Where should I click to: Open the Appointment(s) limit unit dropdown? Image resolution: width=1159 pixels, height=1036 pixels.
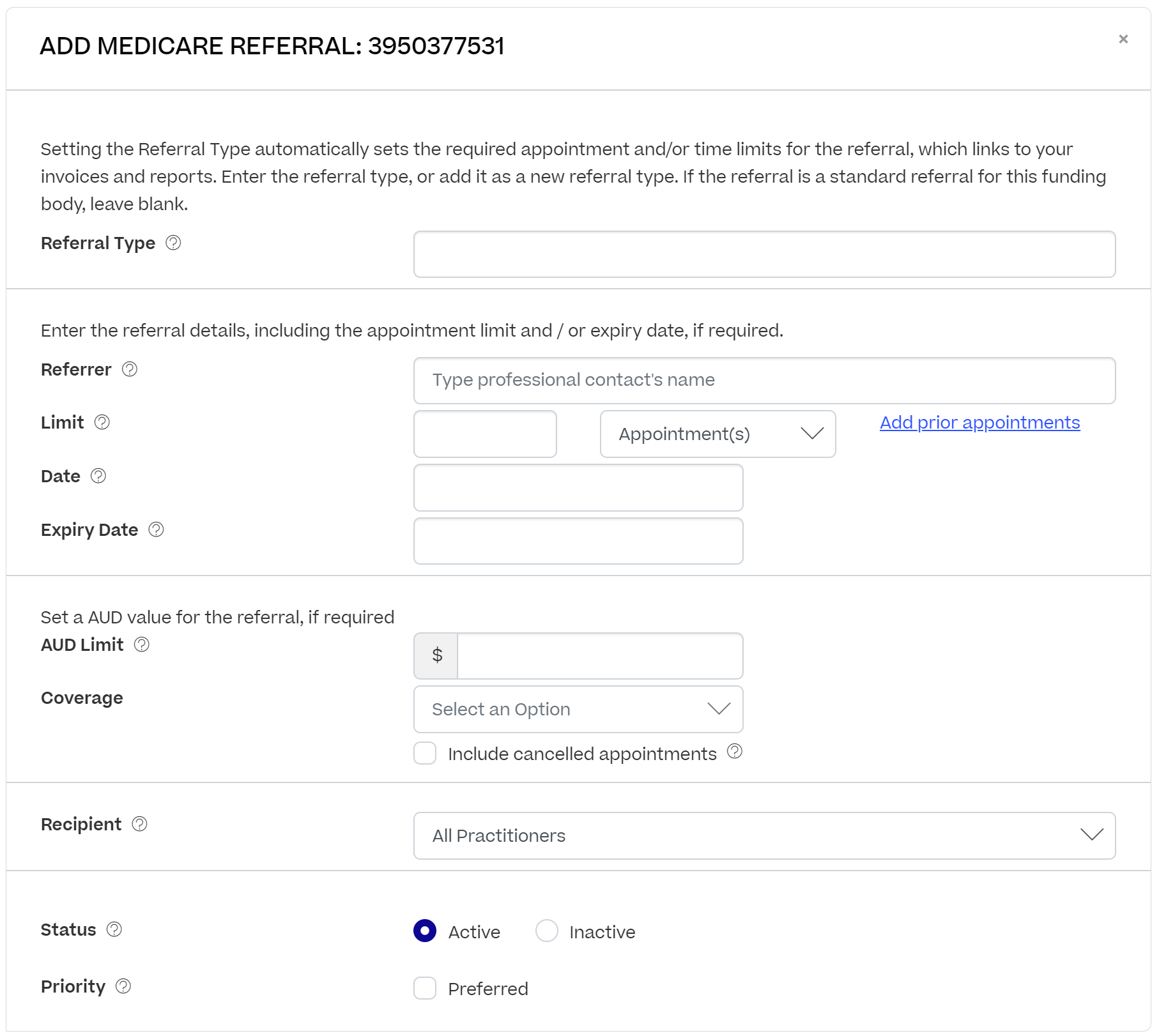click(718, 434)
